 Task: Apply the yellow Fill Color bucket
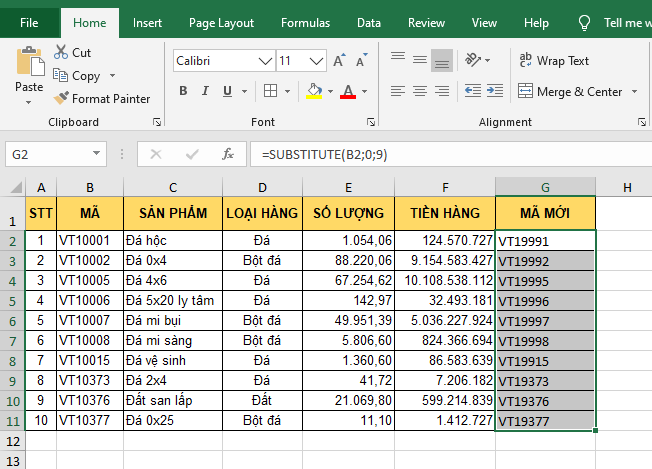(x=314, y=92)
